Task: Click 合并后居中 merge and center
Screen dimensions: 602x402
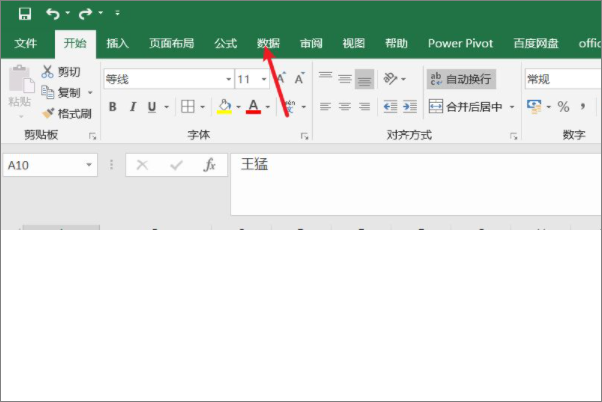Action: tap(465, 107)
